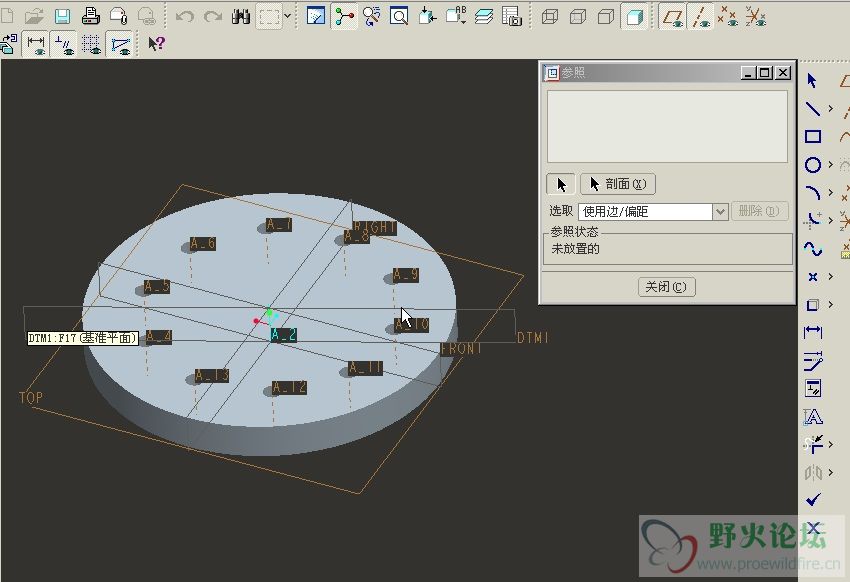Image resolution: width=850 pixels, height=582 pixels.
Task: Click the DTM1 datum plane label
Action: coord(532,338)
